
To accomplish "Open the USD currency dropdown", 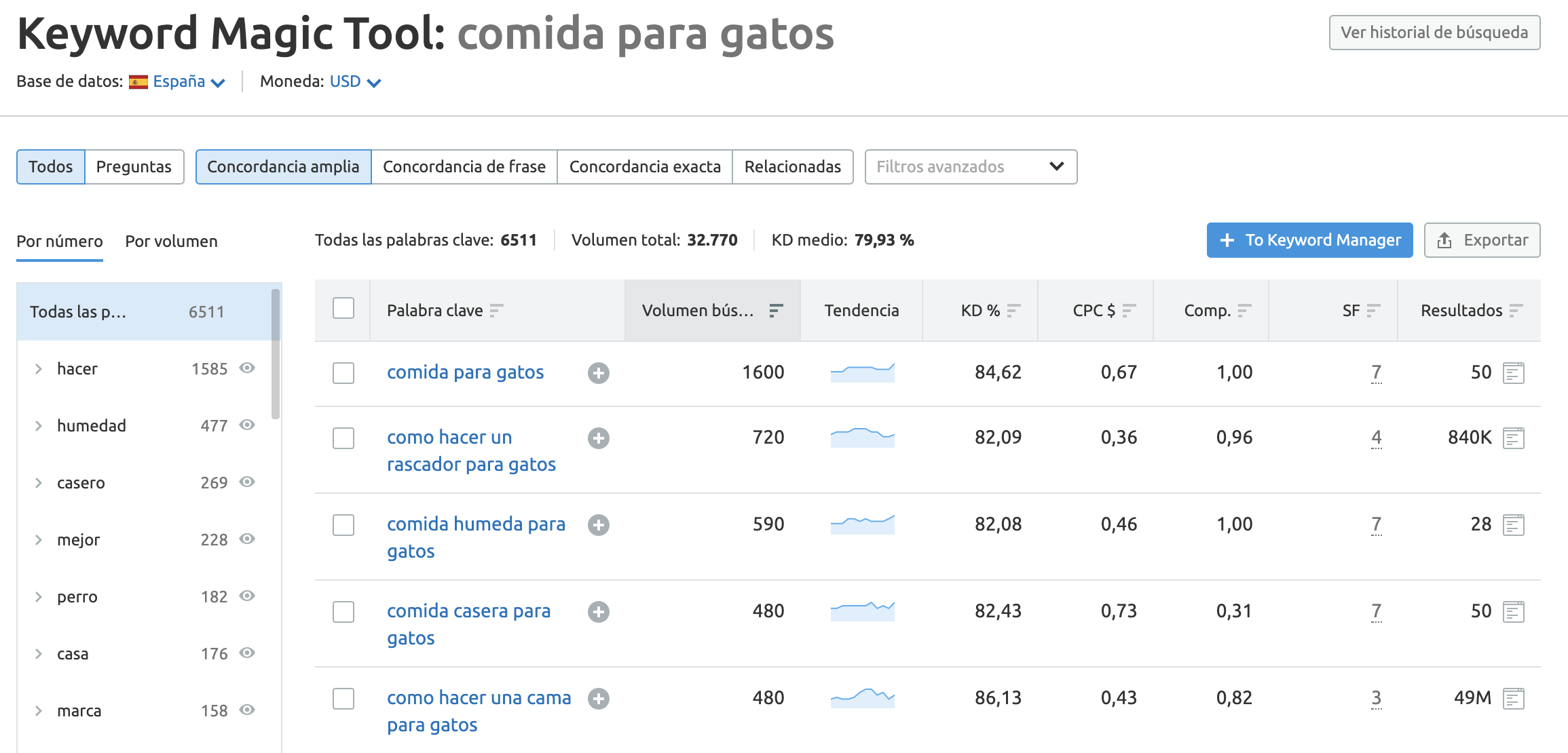I will coord(355,82).
